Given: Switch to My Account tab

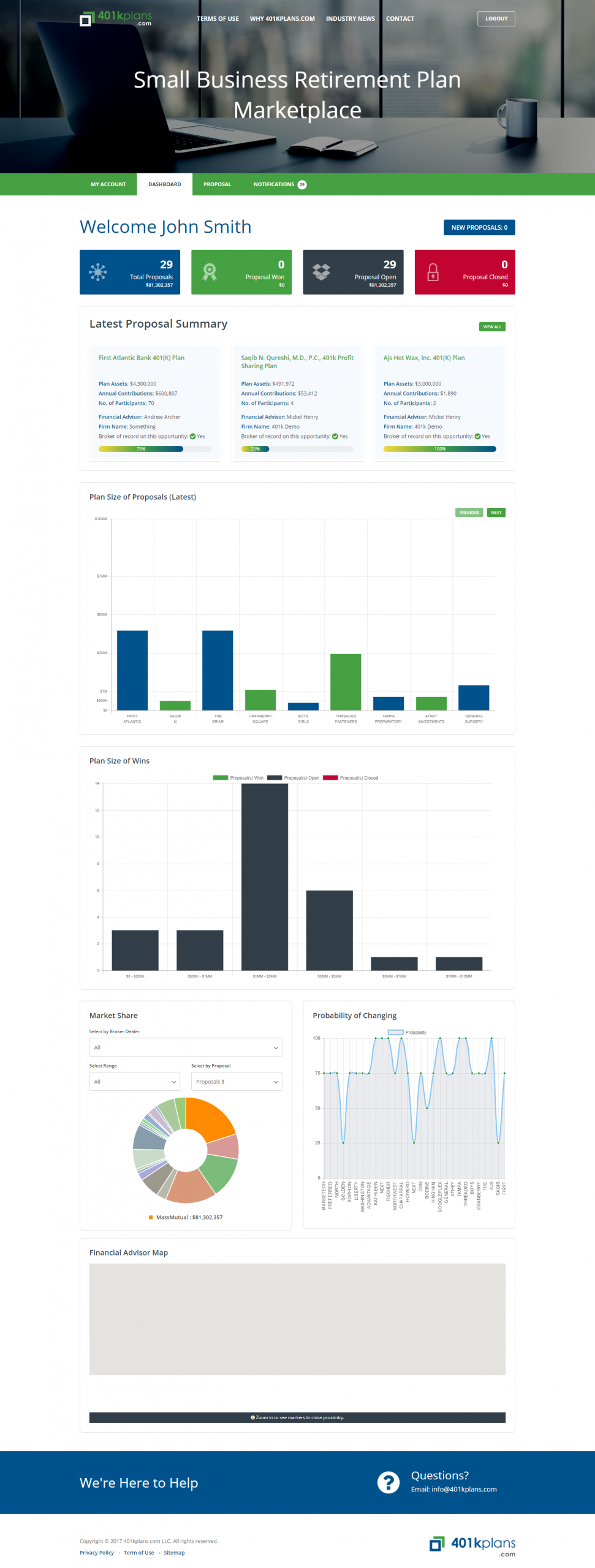Looking at the screenshot, I should (x=108, y=184).
